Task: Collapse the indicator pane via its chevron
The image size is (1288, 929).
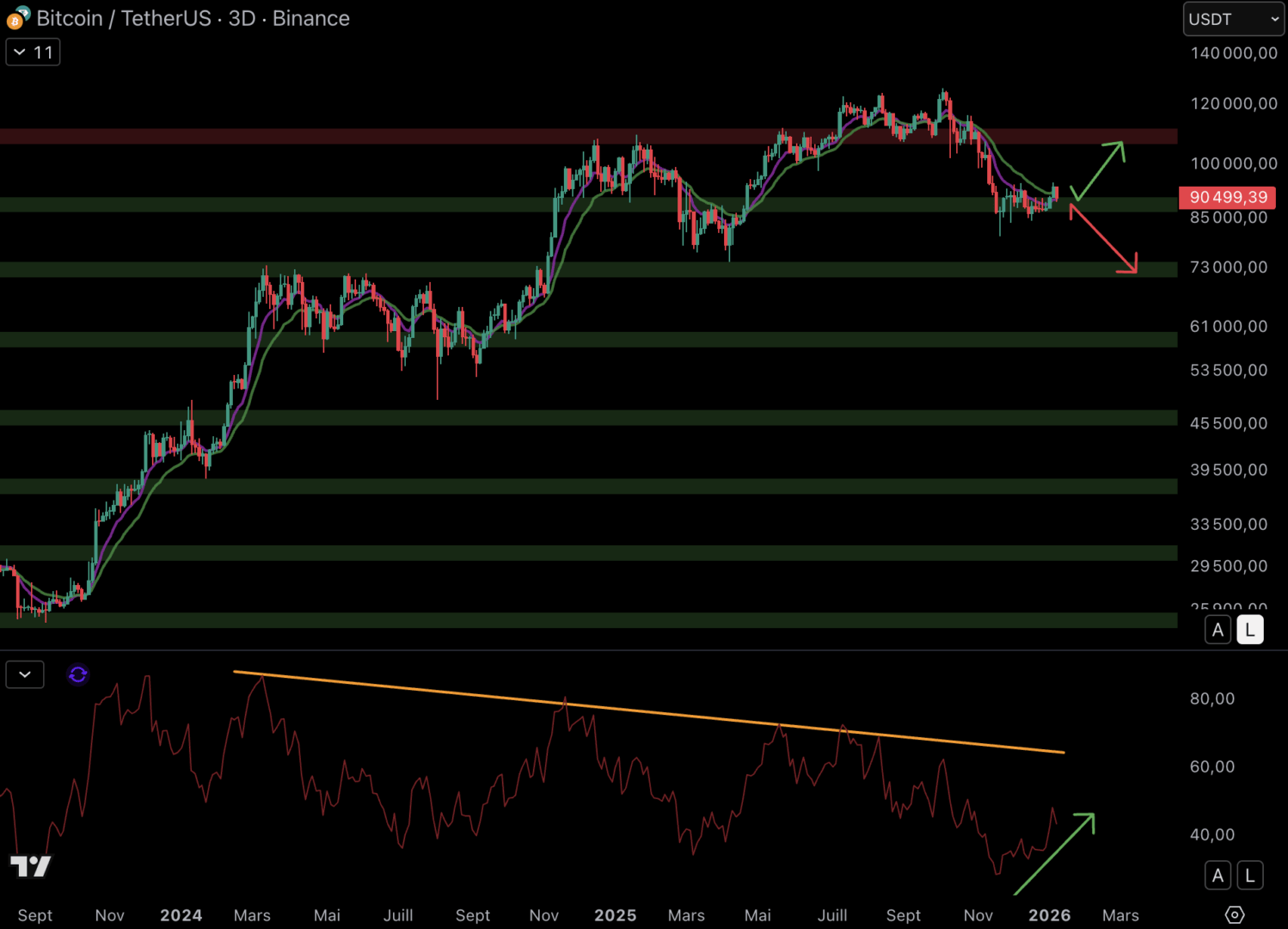Action: tap(24, 674)
